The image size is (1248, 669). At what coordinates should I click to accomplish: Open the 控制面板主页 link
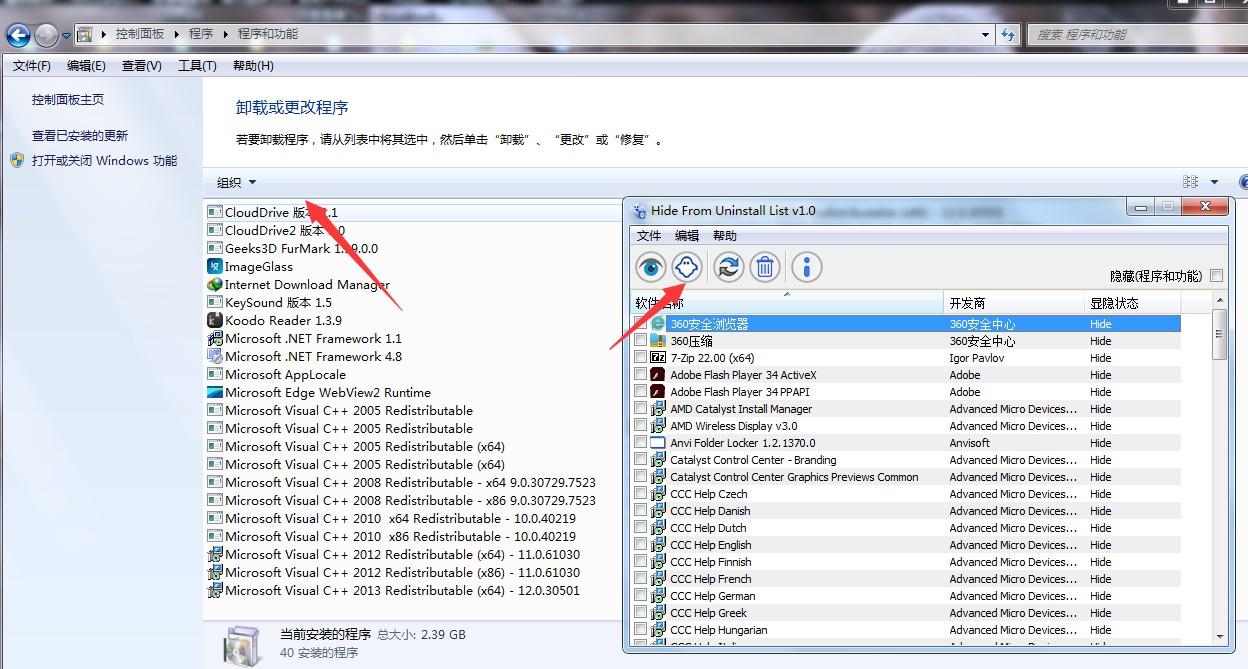click(68, 100)
